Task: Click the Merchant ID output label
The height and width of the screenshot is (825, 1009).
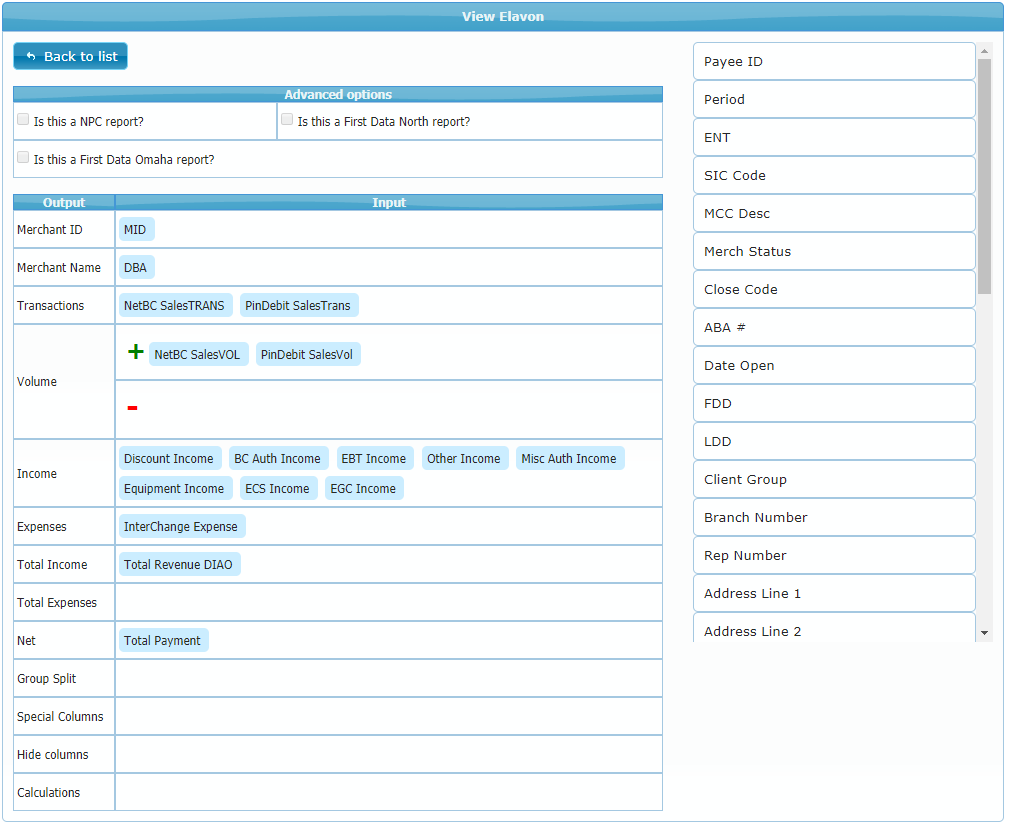Action: [x=50, y=230]
